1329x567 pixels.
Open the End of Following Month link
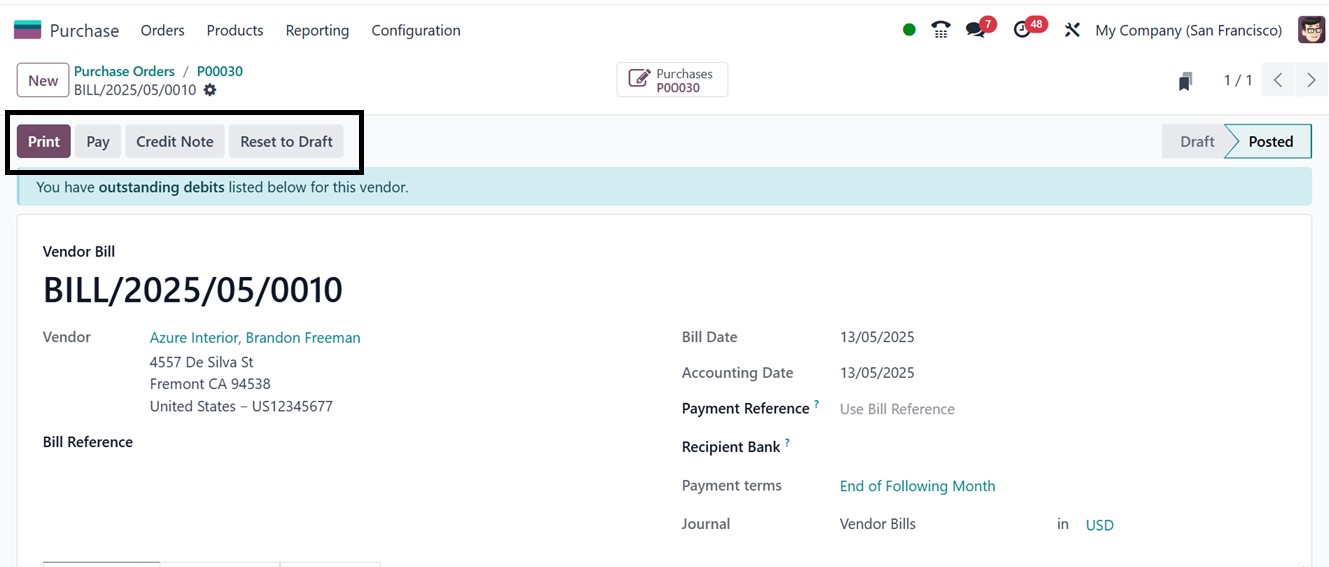917,486
